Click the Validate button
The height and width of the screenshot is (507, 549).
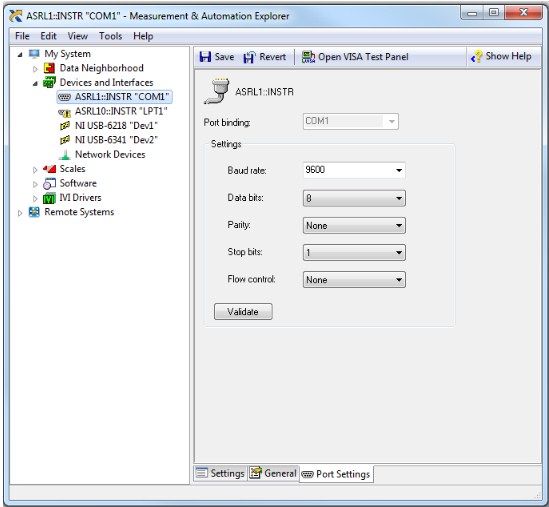coord(243,311)
